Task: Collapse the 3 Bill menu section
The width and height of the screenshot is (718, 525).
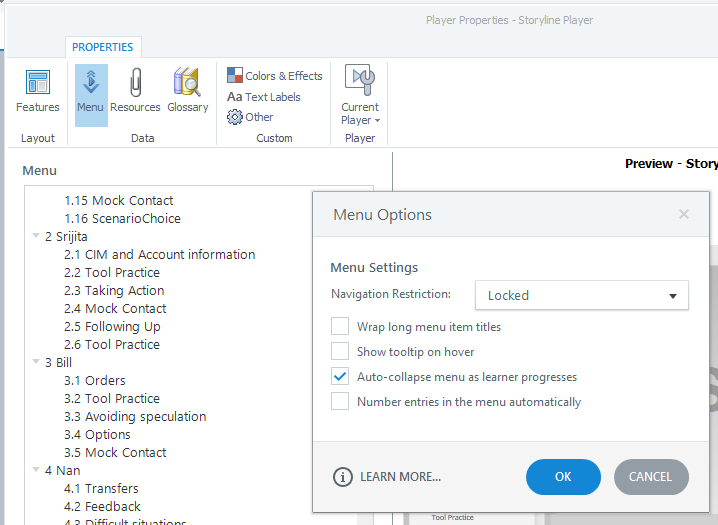Action: pos(36,363)
